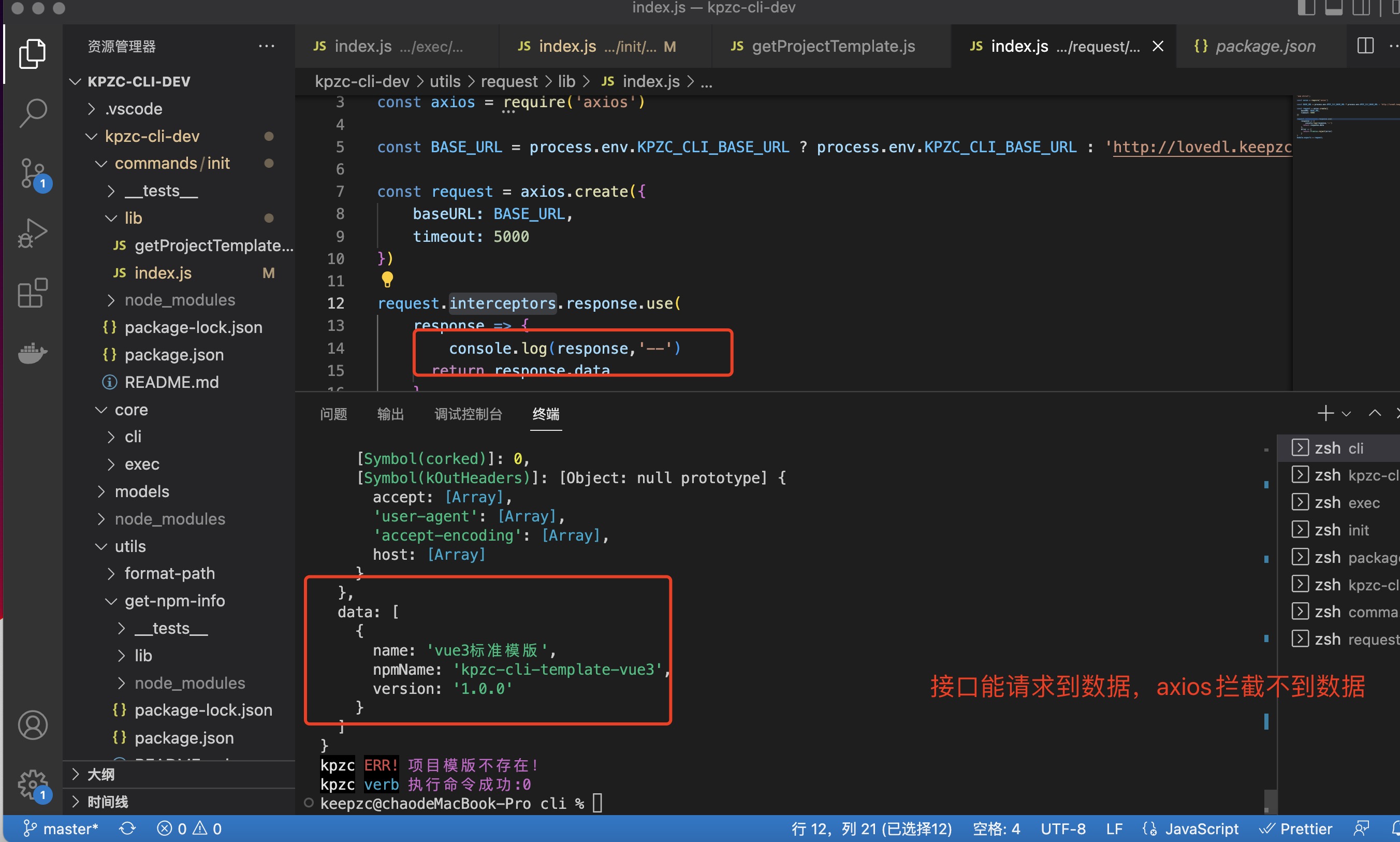Click the lightbulb code action icon
1400x842 pixels.
click(387, 279)
